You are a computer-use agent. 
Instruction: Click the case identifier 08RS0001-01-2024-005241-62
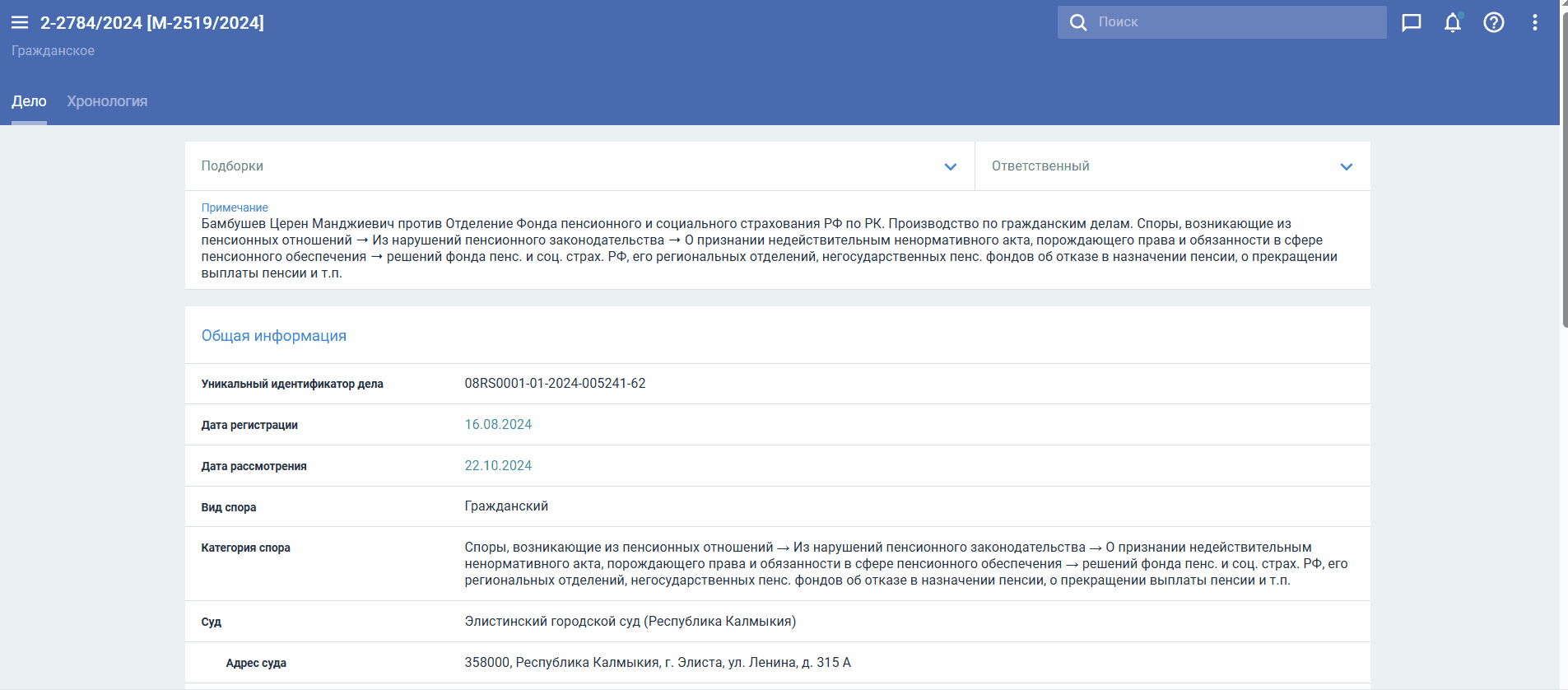pos(555,384)
